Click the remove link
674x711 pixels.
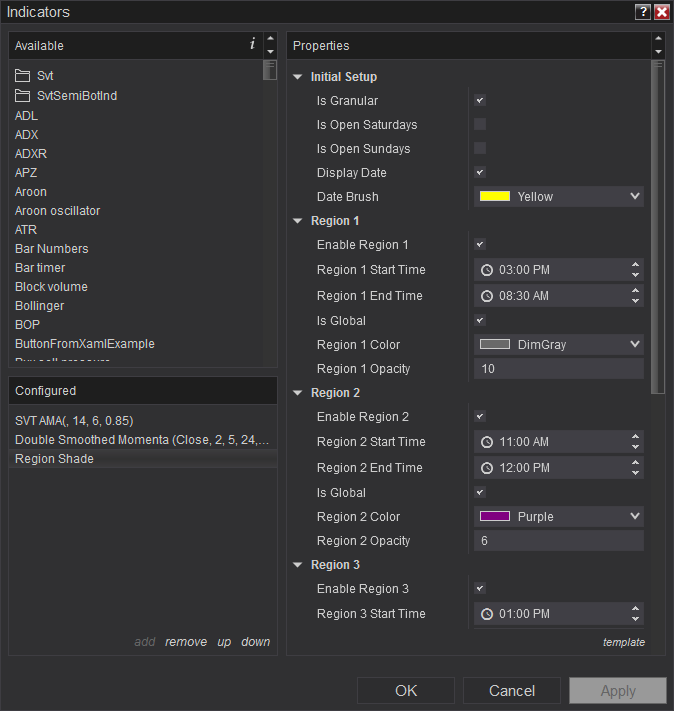click(186, 642)
